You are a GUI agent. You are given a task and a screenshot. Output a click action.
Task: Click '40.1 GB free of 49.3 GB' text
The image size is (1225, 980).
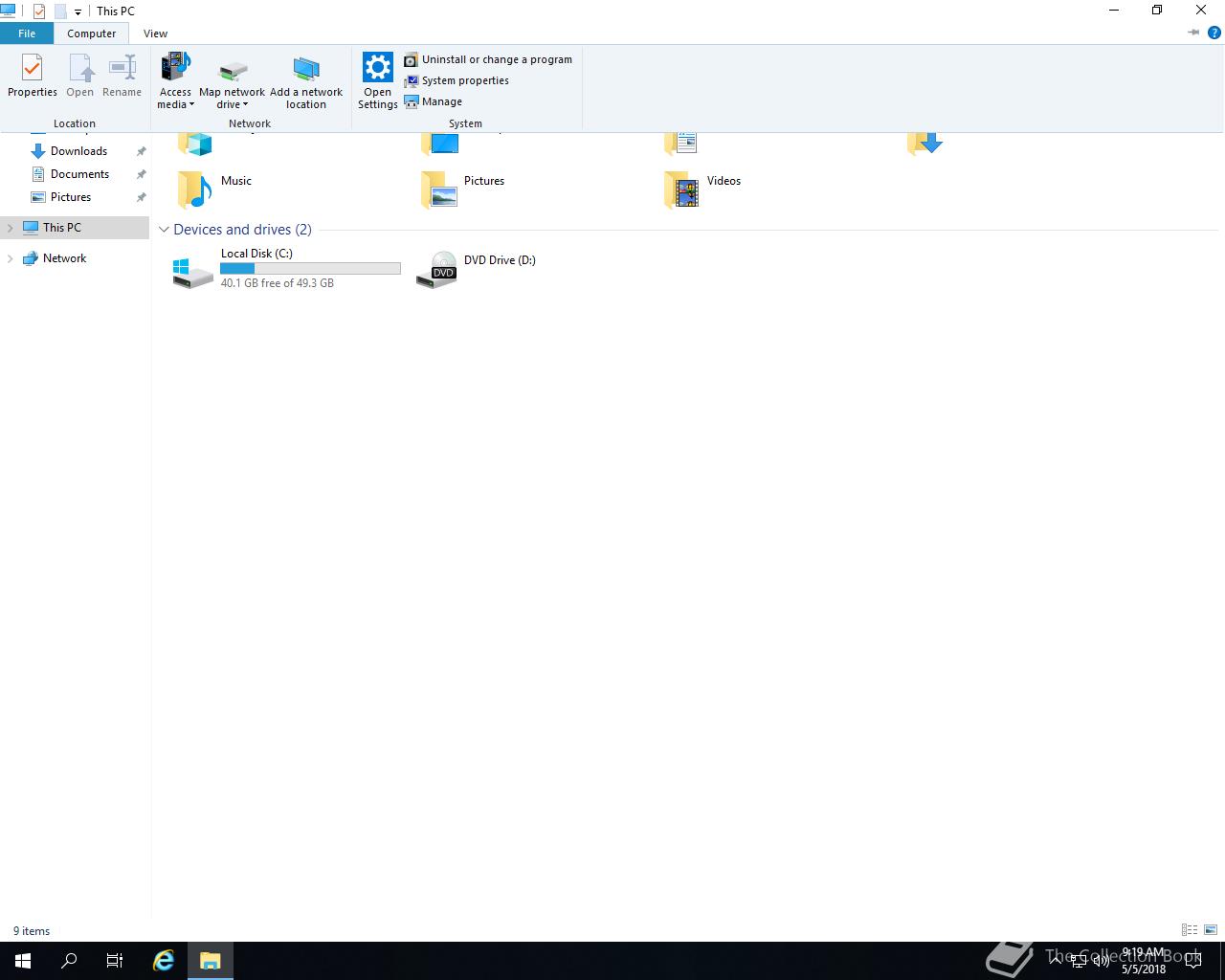[x=278, y=283]
